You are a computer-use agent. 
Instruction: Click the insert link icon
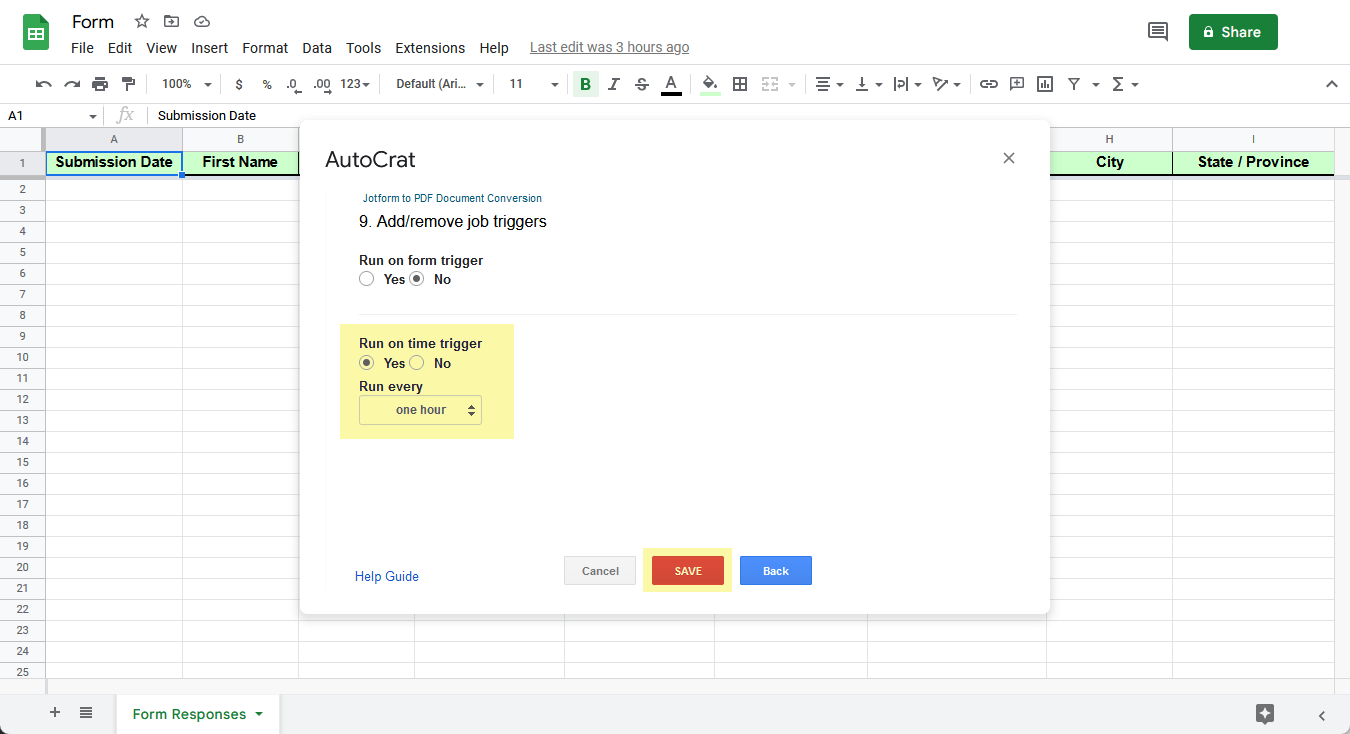(988, 84)
